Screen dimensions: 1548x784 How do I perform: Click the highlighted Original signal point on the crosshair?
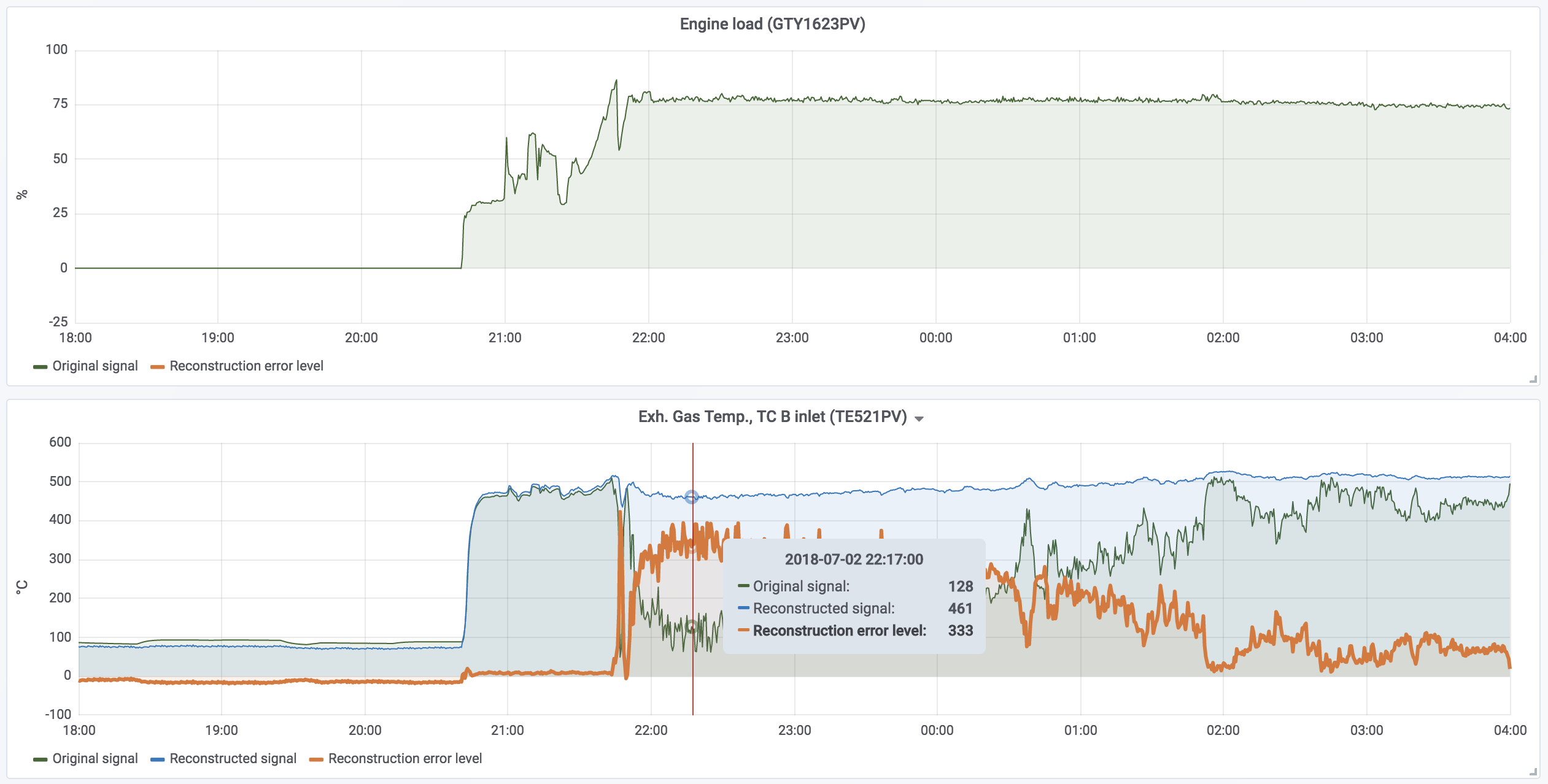pyautogui.click(x=692, y=627)
